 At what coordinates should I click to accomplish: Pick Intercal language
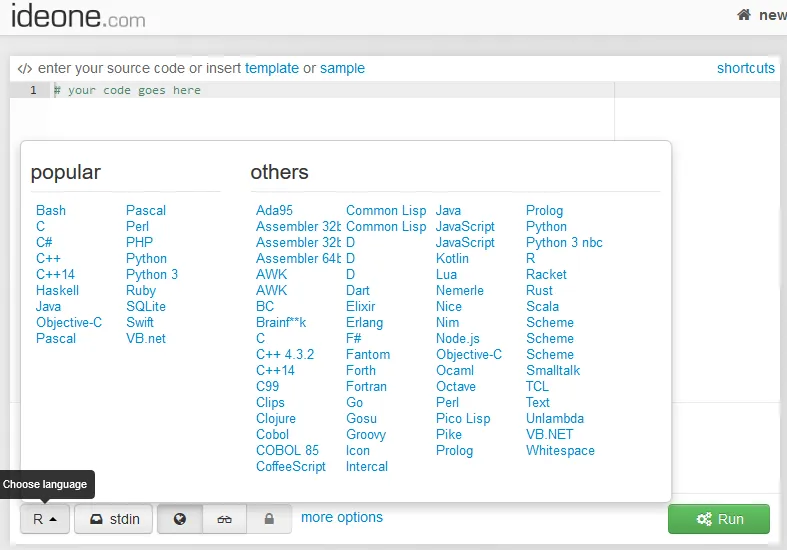[366, 467]
